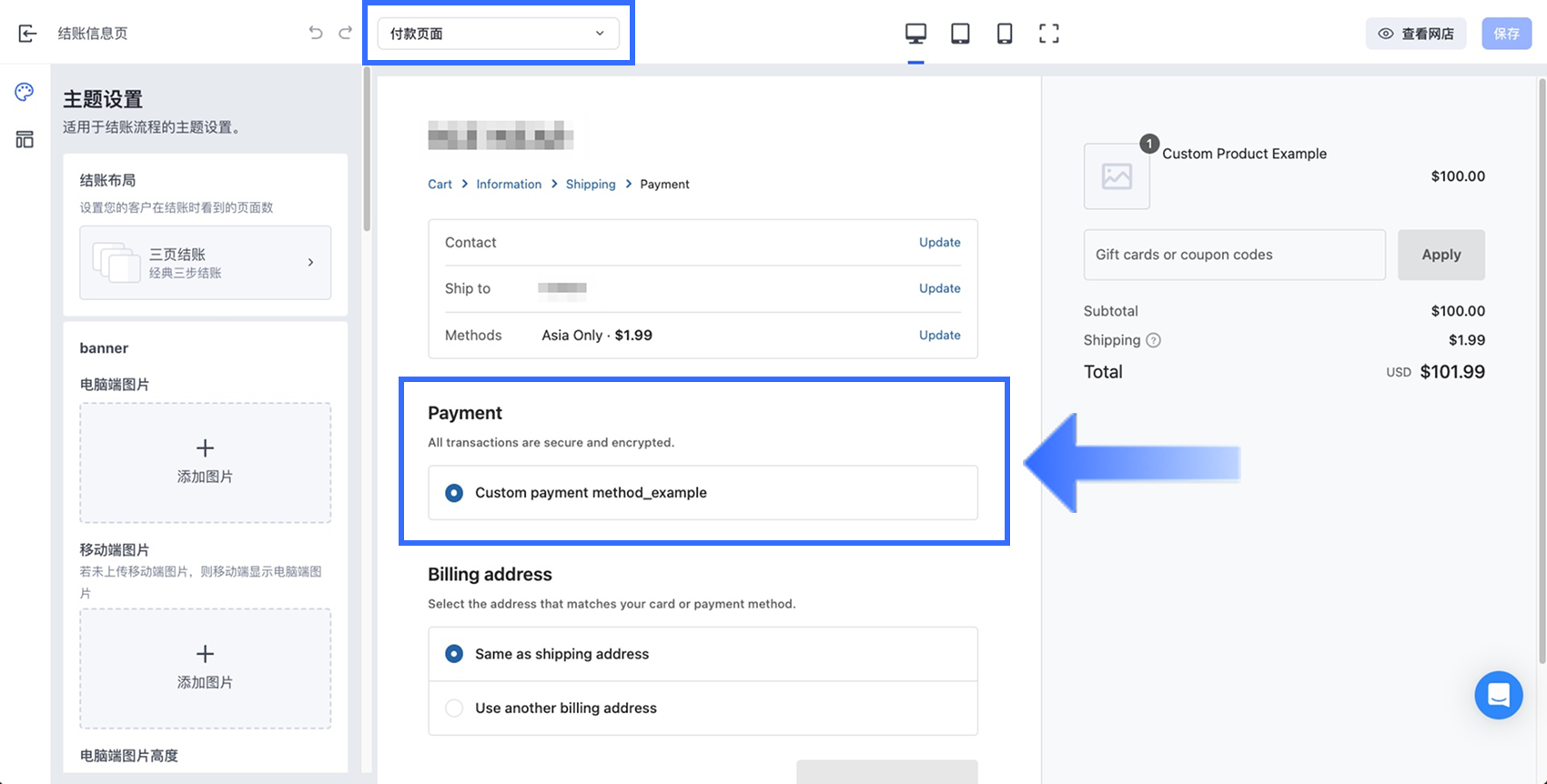Click the 主题设置 heading

click(103, 99)
